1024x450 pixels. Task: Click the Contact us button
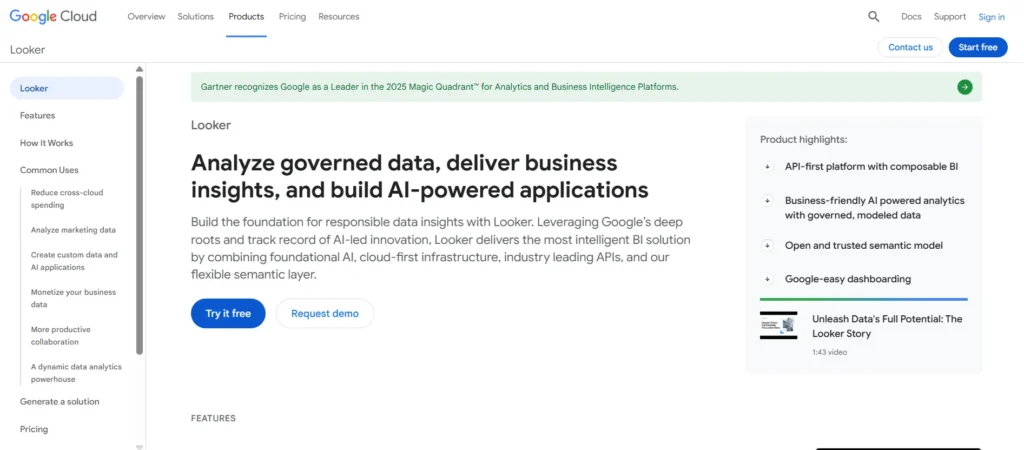[x=910, y=47]
